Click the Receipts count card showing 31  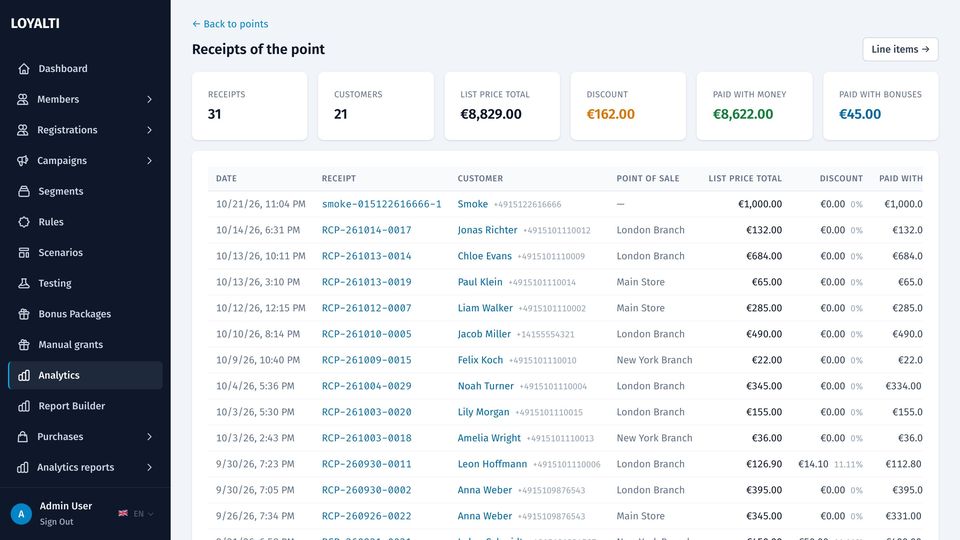[250, 106]
